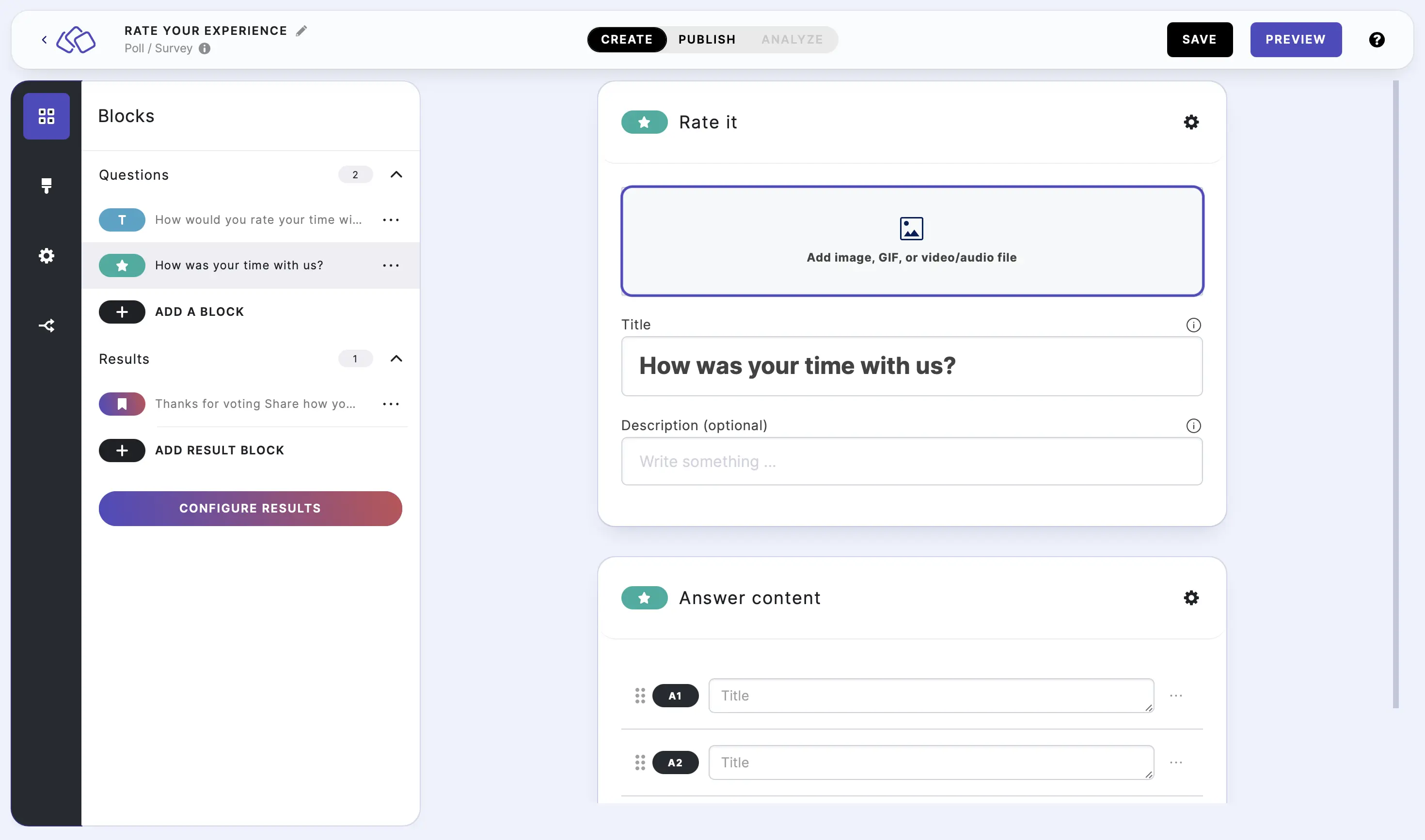
Task: Click the T badge of first question
Action: coord(122,219)
